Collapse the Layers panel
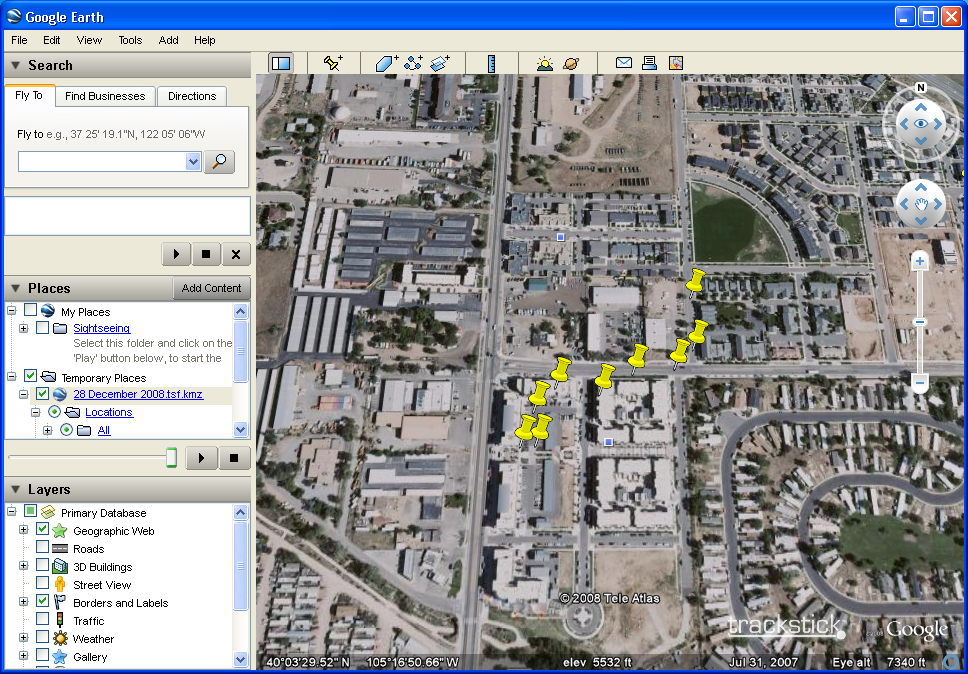 (x=15, y=489)
